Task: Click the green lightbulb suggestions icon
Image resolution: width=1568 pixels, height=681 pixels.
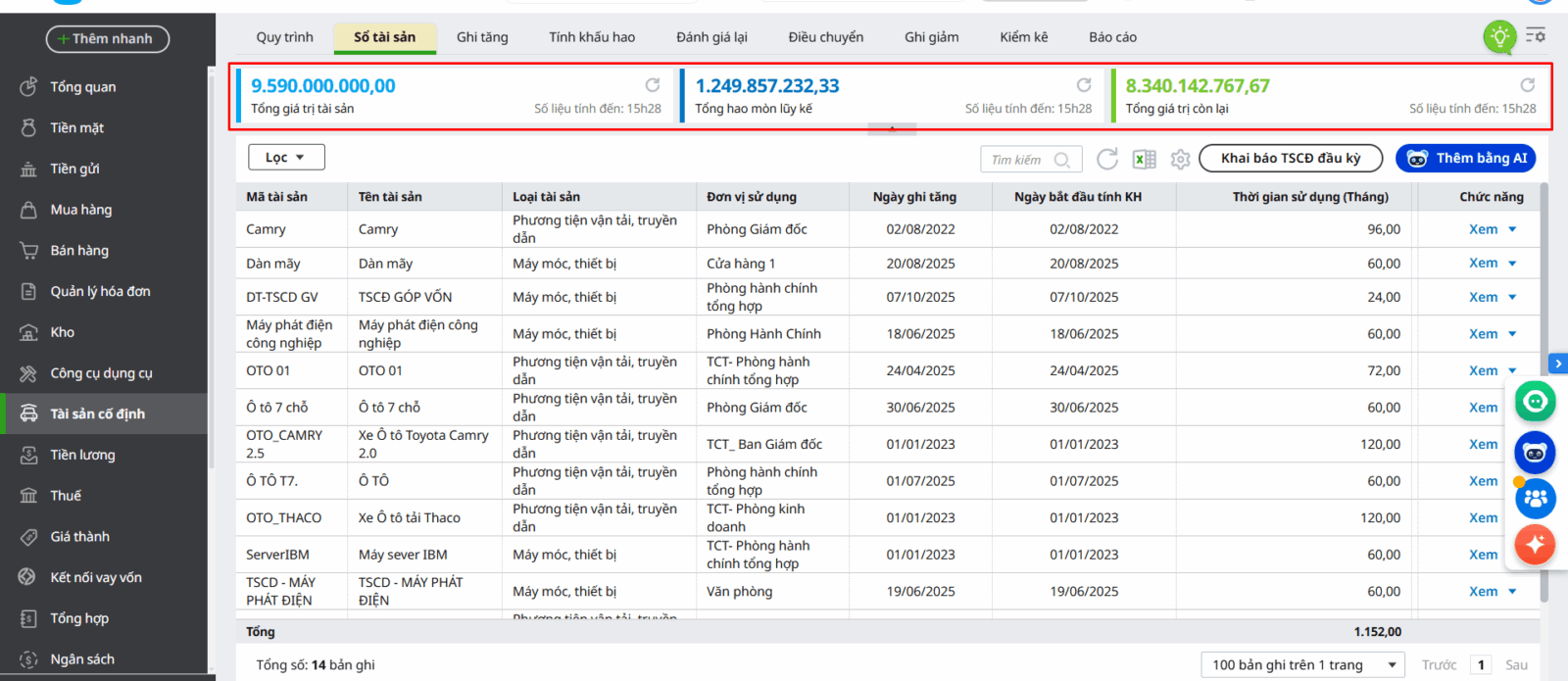Action: coord(1498,37)
